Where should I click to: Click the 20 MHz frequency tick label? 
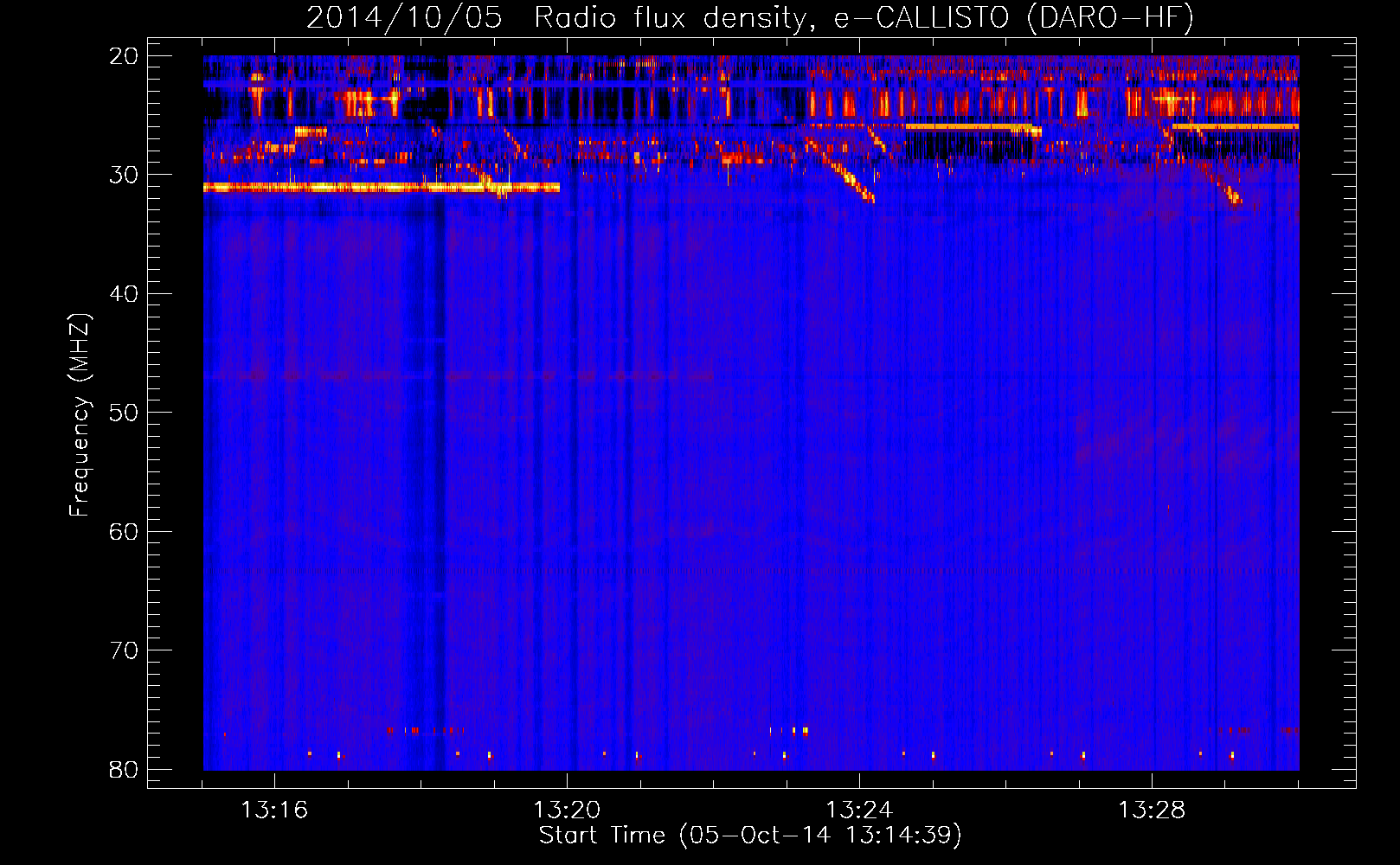(125, 56)
